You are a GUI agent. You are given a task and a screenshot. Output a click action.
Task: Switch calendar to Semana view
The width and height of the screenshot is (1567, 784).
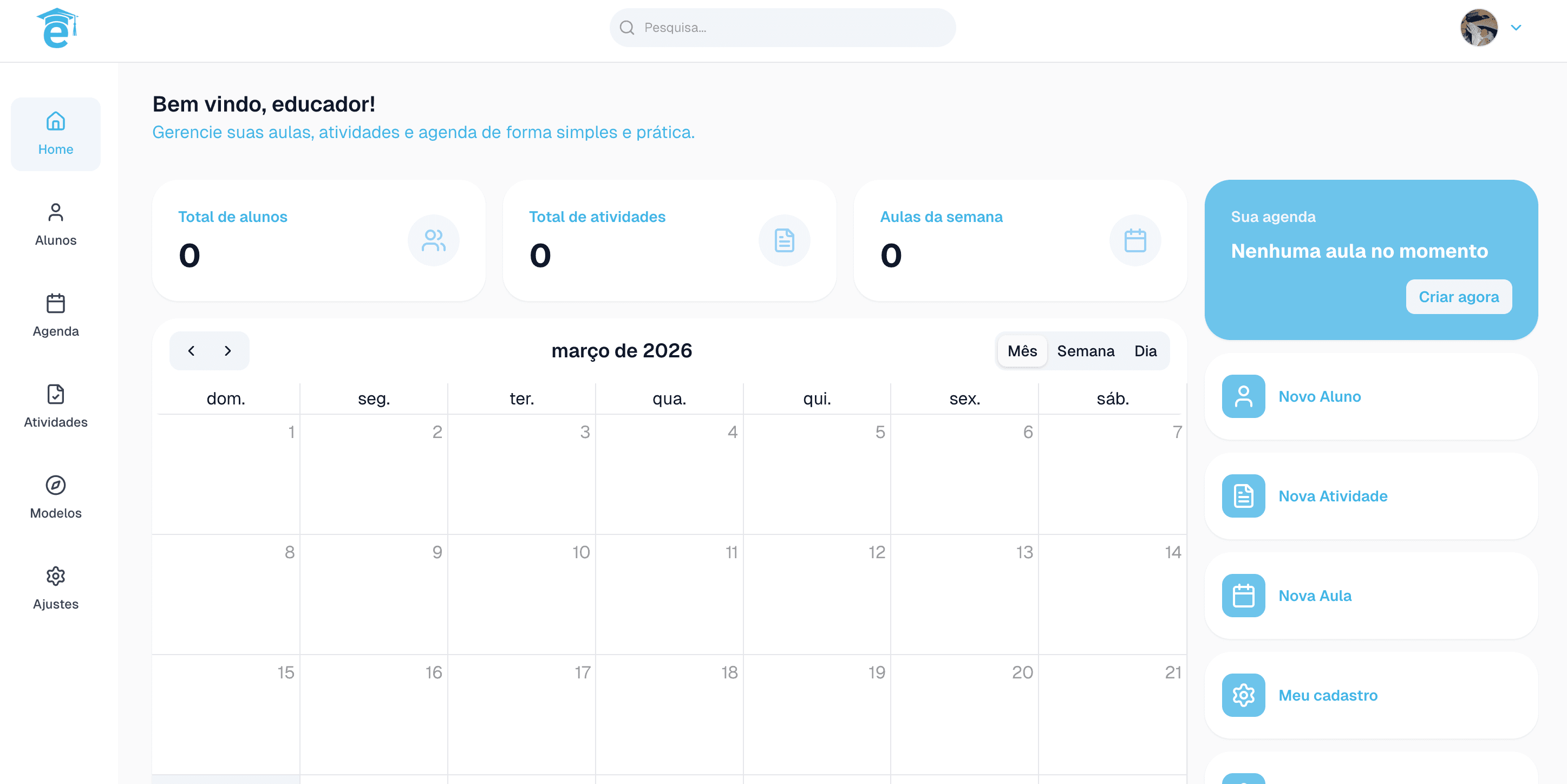coord(1085,351)
